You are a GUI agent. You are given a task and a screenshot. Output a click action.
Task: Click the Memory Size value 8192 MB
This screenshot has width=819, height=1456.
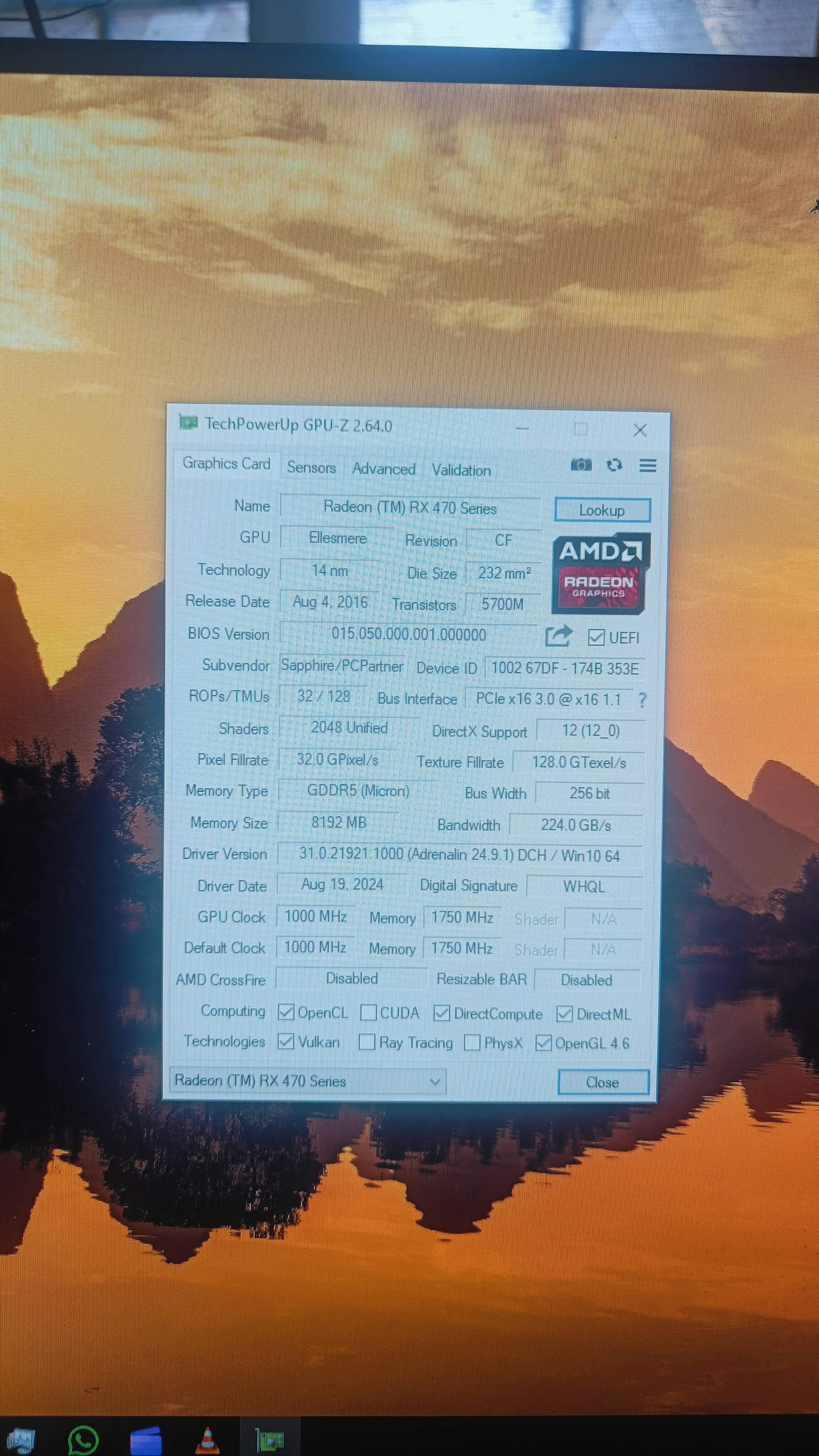(338, 823)
